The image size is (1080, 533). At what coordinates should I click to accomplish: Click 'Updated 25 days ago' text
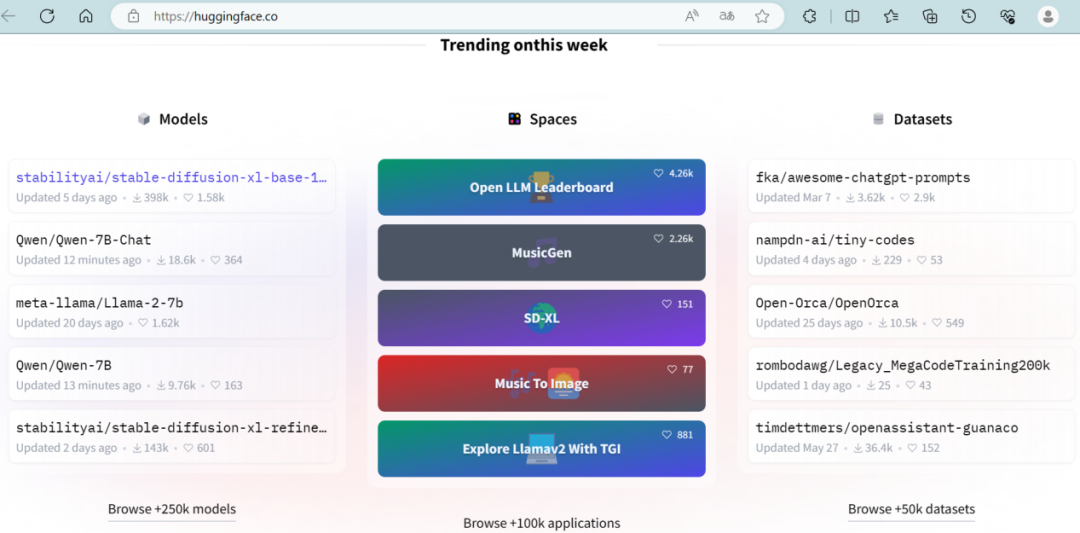809,323
